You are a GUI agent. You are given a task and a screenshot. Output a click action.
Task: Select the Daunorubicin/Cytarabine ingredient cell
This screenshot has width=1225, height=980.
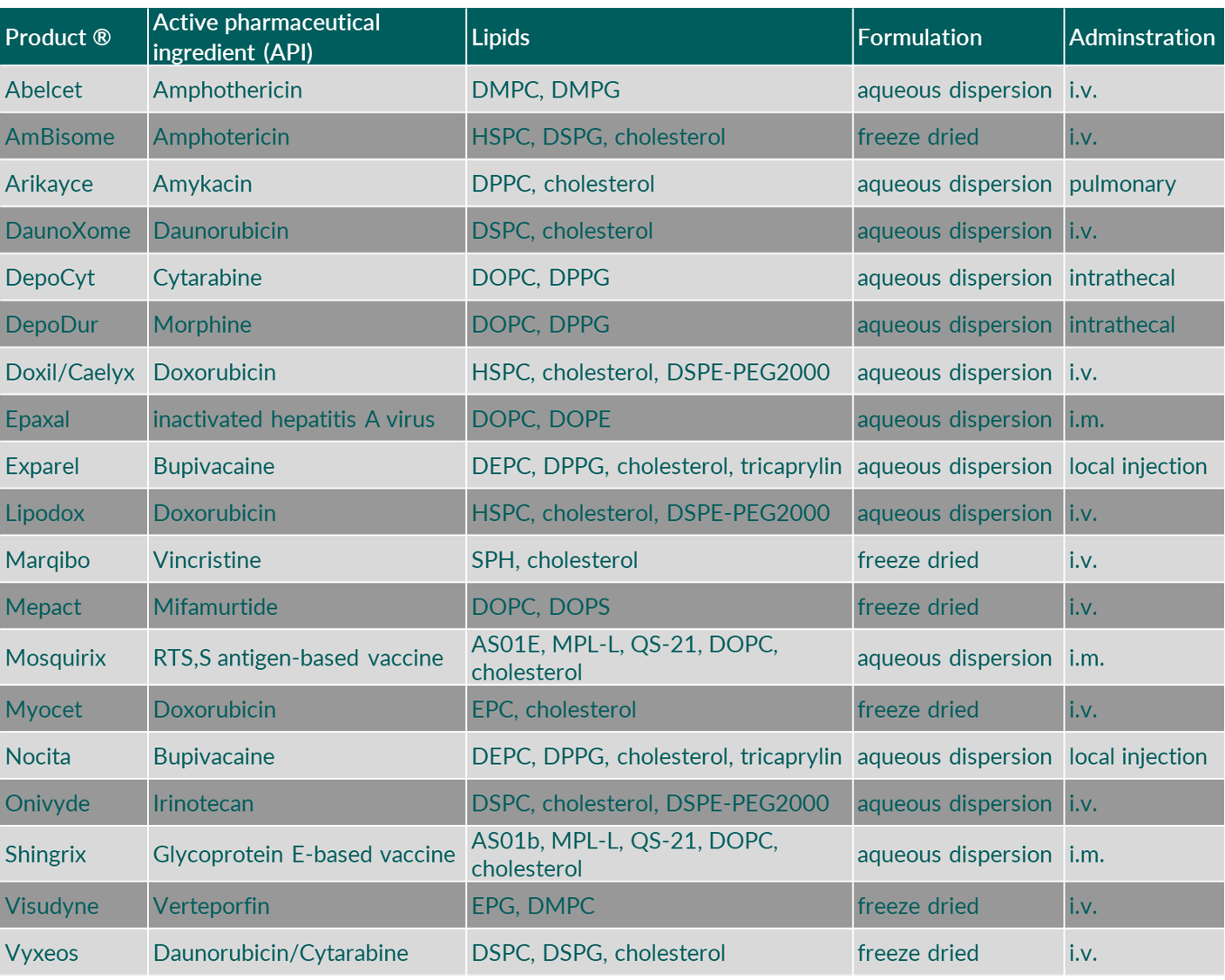(281, 953)
